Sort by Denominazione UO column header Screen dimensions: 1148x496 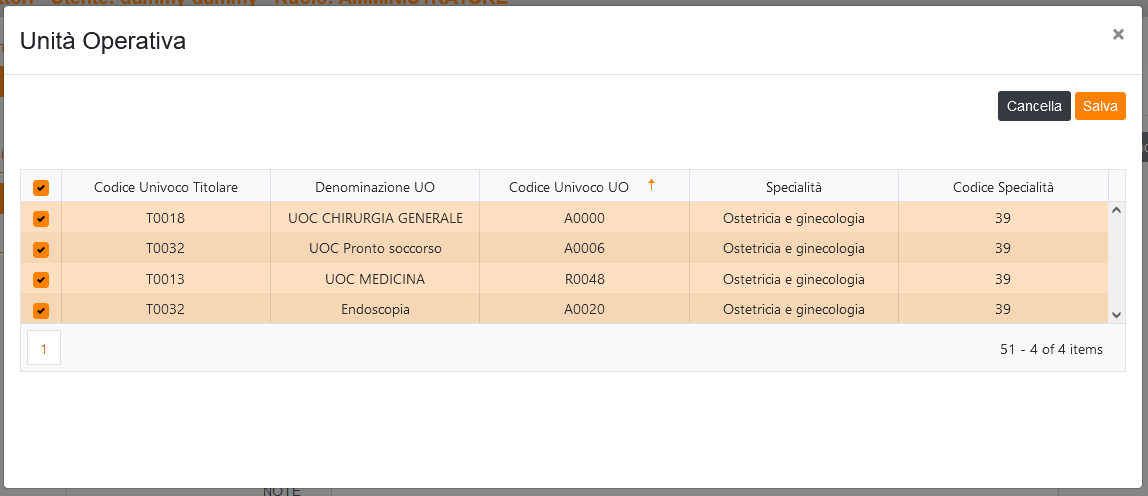pos(375,187)
